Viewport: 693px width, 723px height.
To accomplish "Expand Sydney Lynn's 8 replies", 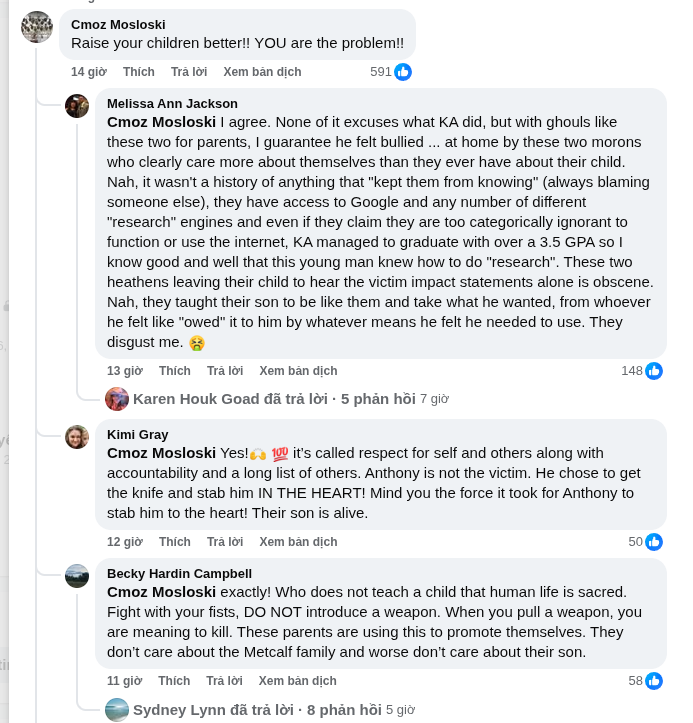I will click(257, 710).
